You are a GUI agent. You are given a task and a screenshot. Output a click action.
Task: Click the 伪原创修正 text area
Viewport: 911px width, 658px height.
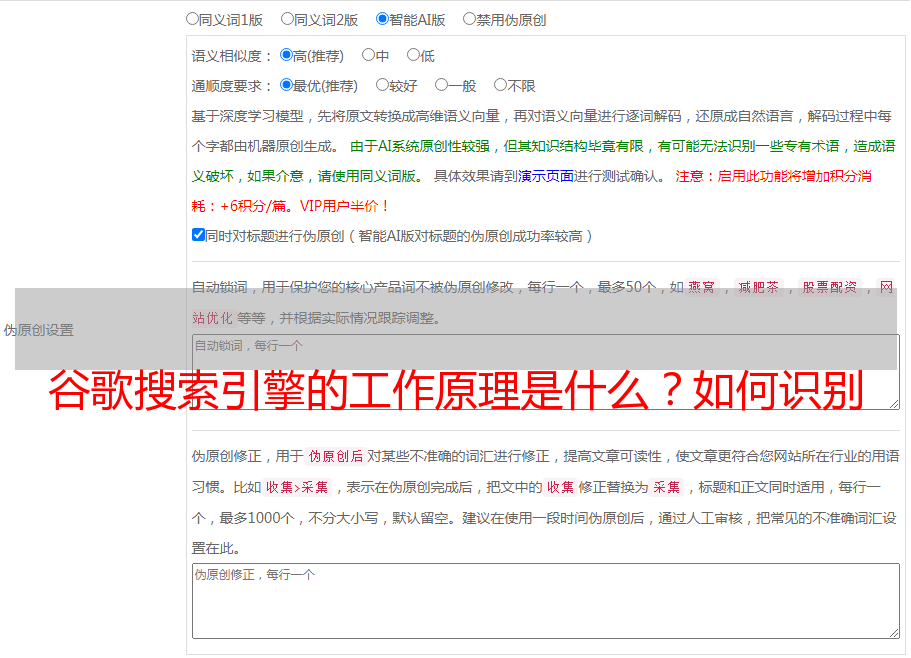point(546,601)
